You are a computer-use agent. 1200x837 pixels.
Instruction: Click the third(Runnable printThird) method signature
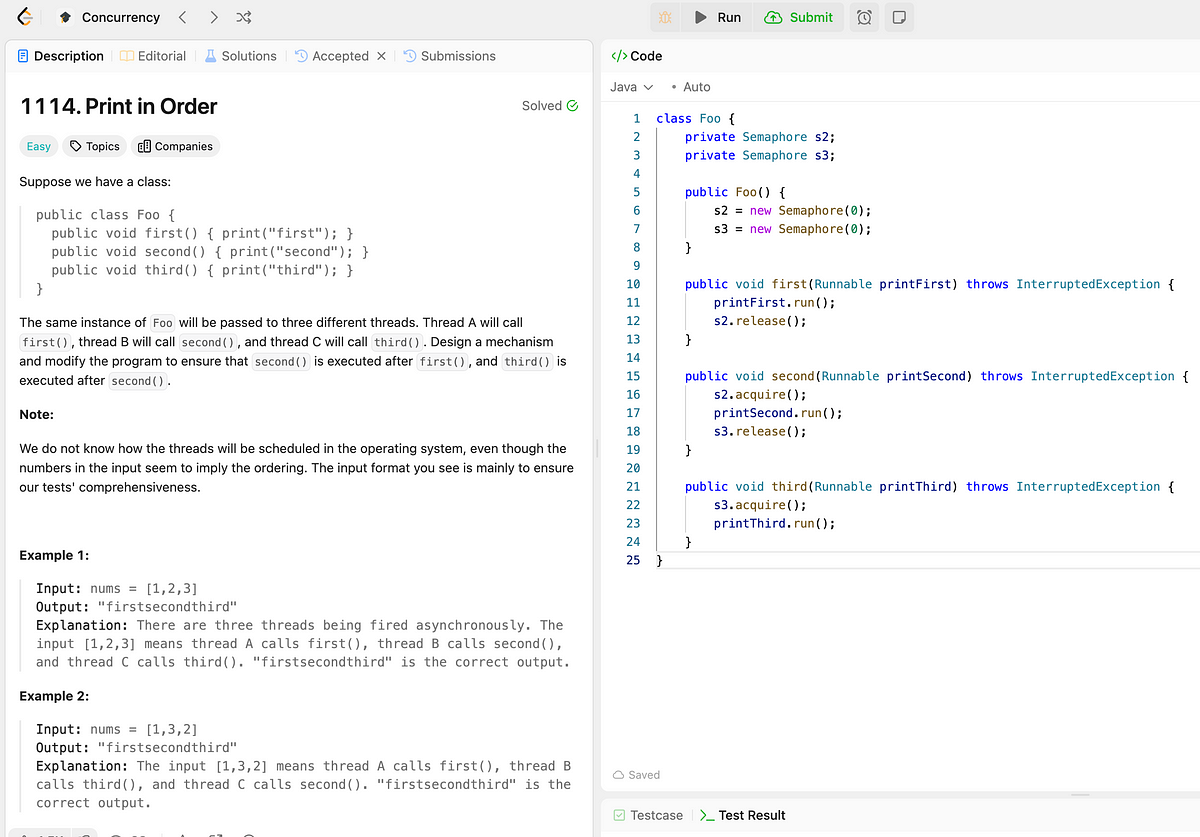(x=930, y=486)
